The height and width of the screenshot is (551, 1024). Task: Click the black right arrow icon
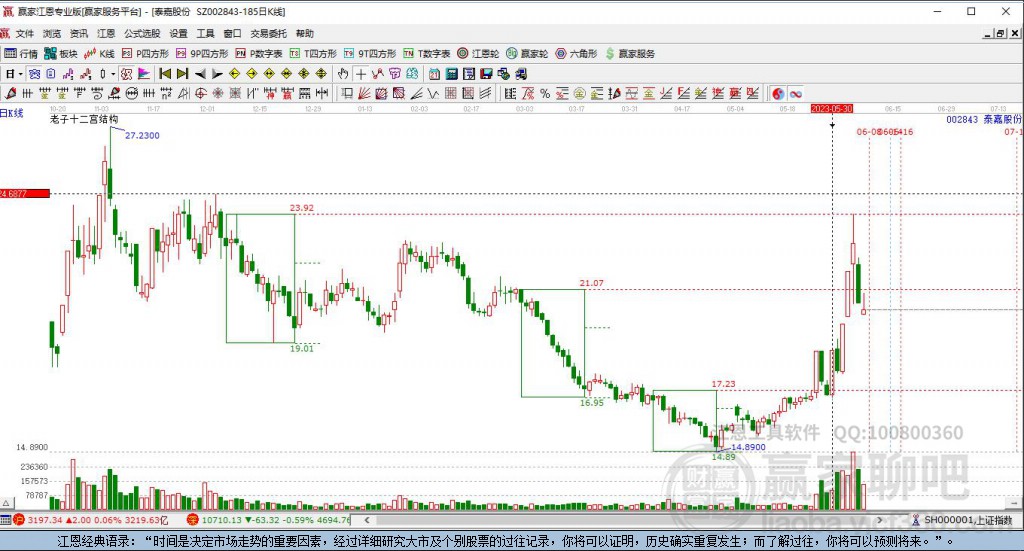[217, 74]
